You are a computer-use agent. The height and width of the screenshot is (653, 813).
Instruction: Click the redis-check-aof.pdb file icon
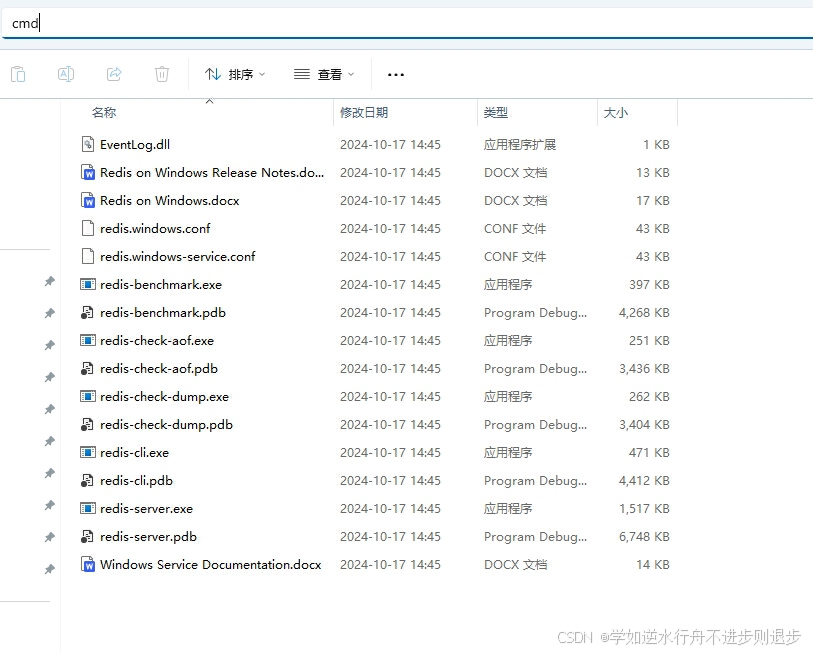[87, 368]
